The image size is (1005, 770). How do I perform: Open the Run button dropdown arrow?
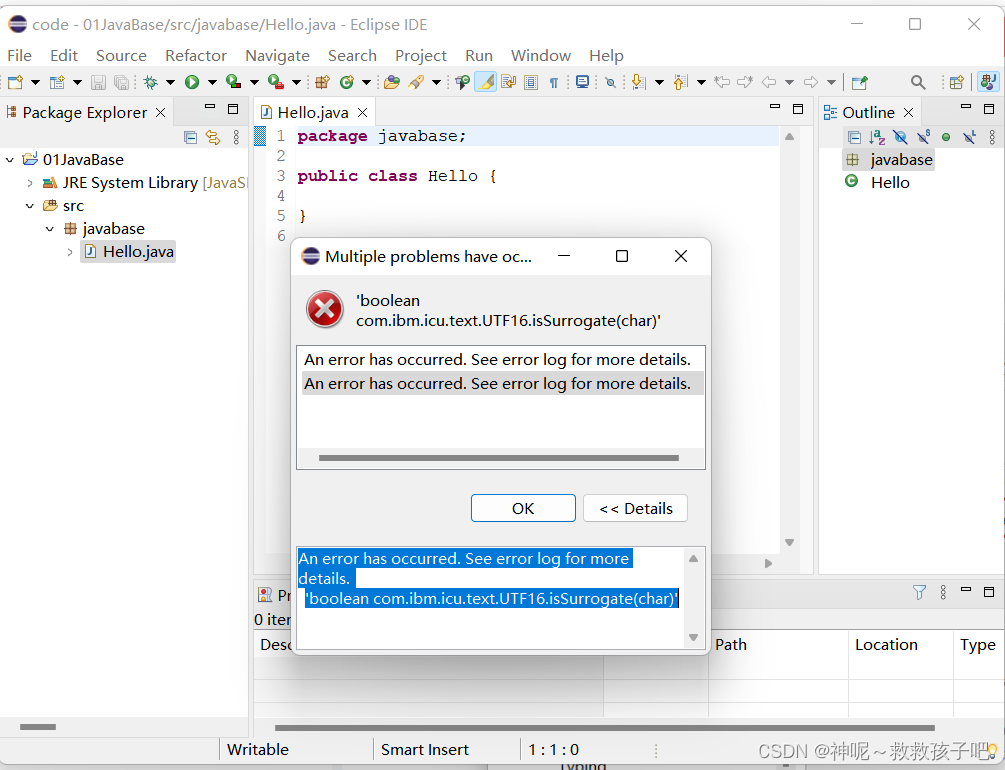pos(210,82)
